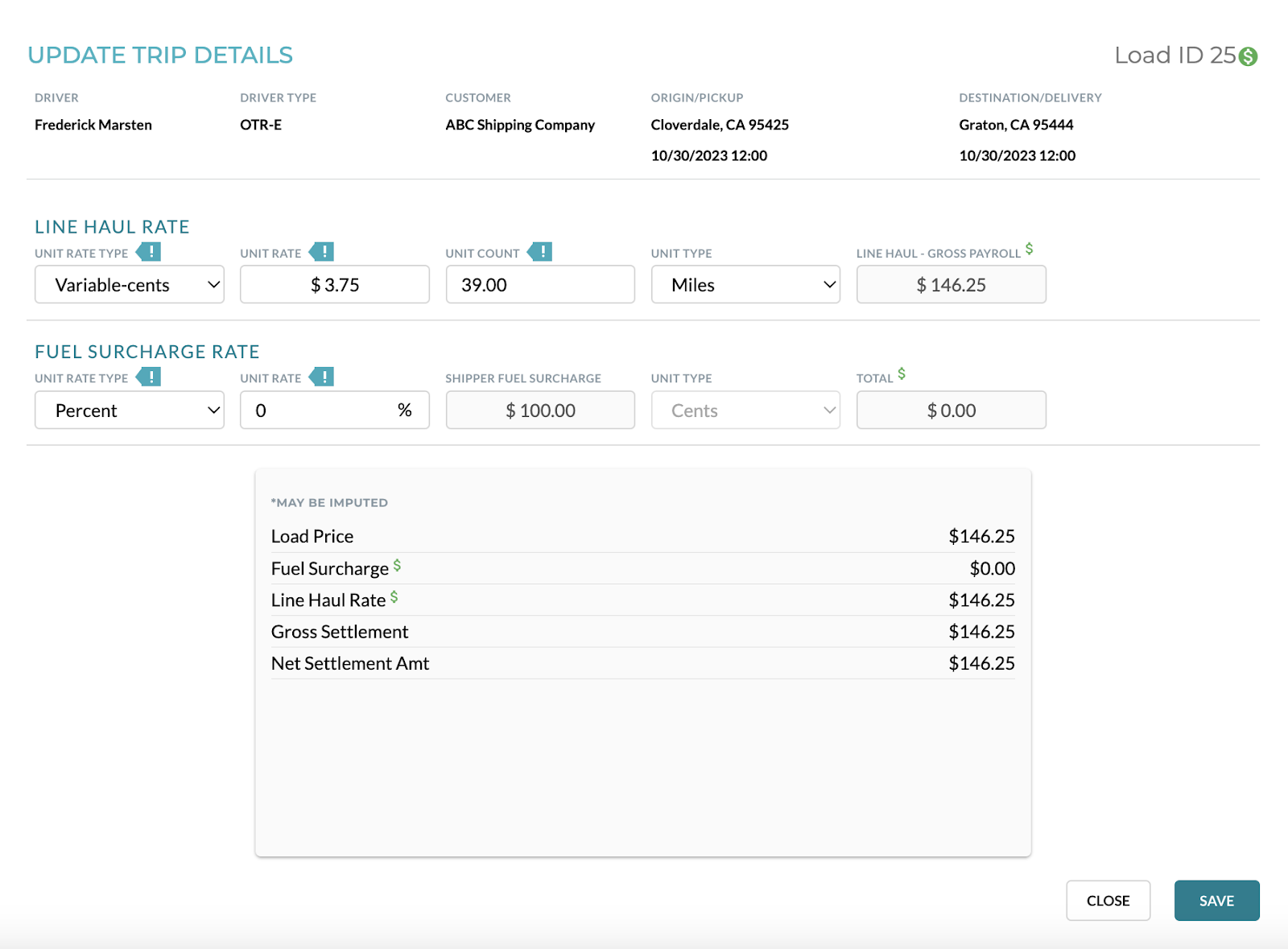The width and height of the screenshot is (1288, 949).
Task: Select the percent value field in Fuel Surcharge
Action: point(334,410)
